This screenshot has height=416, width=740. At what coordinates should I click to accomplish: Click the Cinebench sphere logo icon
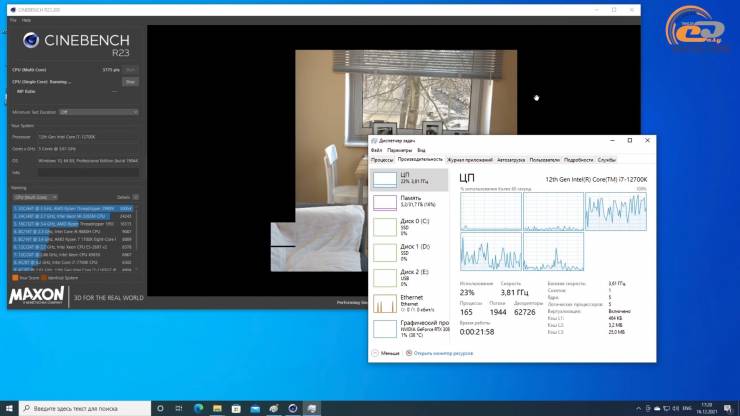pos(31,41)
